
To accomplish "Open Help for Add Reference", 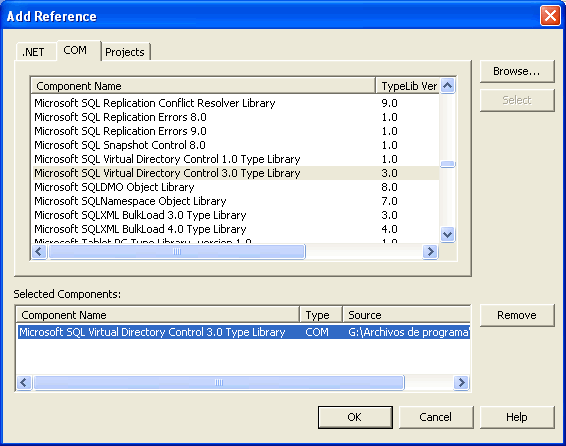I will coord(517,417).
